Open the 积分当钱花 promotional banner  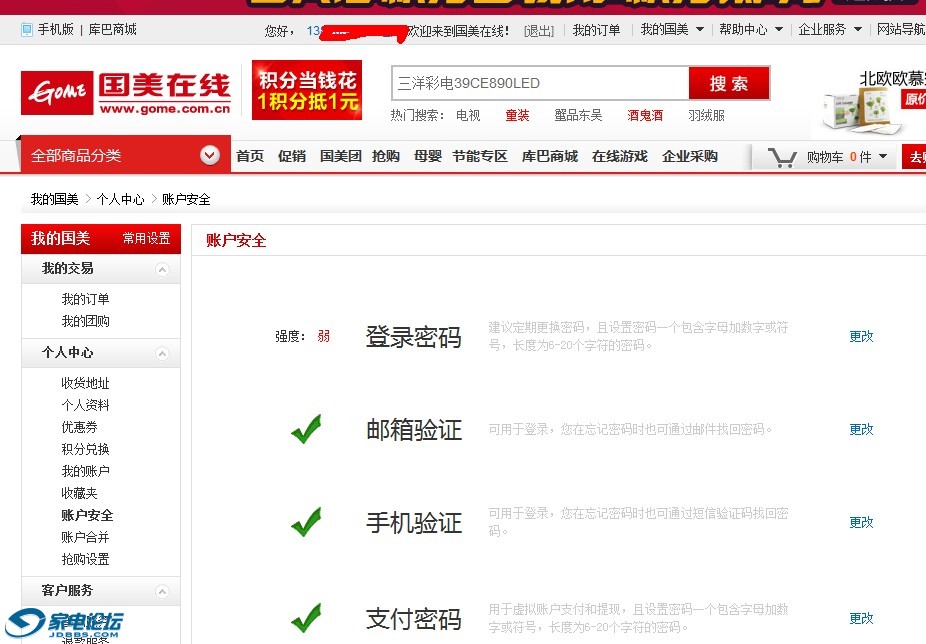coord(307,91)
